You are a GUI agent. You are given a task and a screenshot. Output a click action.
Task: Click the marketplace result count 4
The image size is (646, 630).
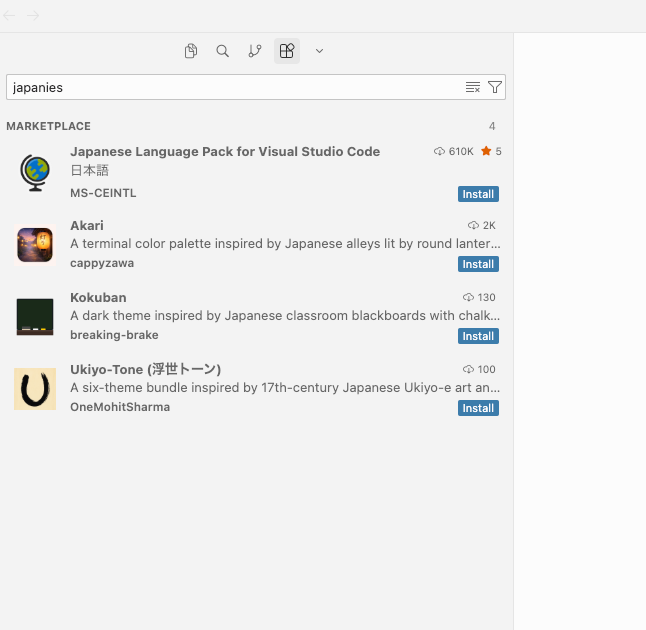tap(492, 126)
